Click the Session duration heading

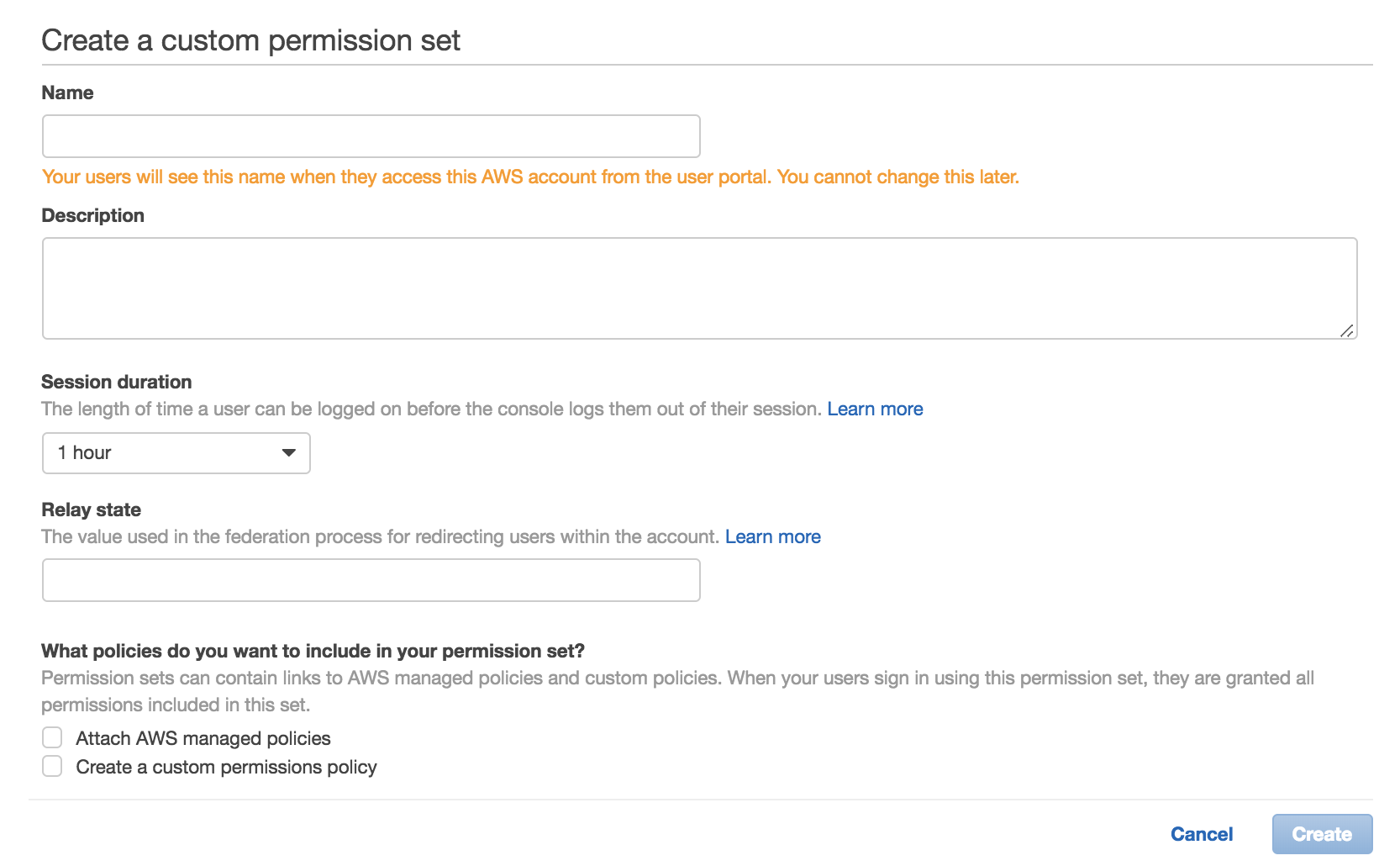click(x=116, y=383)
